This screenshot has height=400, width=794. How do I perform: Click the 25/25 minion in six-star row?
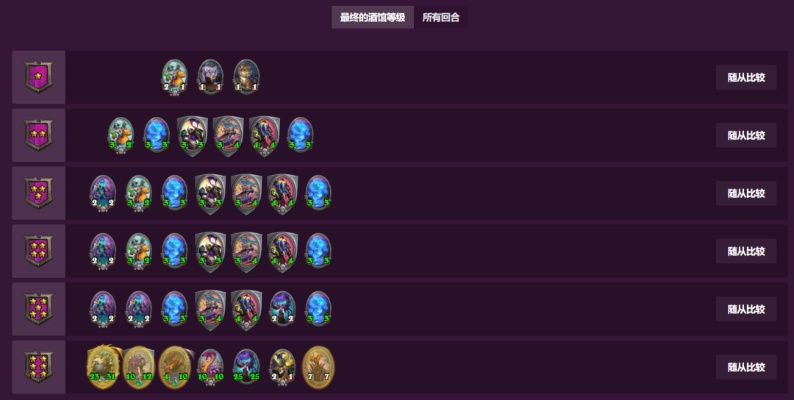[x=246, y=366]
